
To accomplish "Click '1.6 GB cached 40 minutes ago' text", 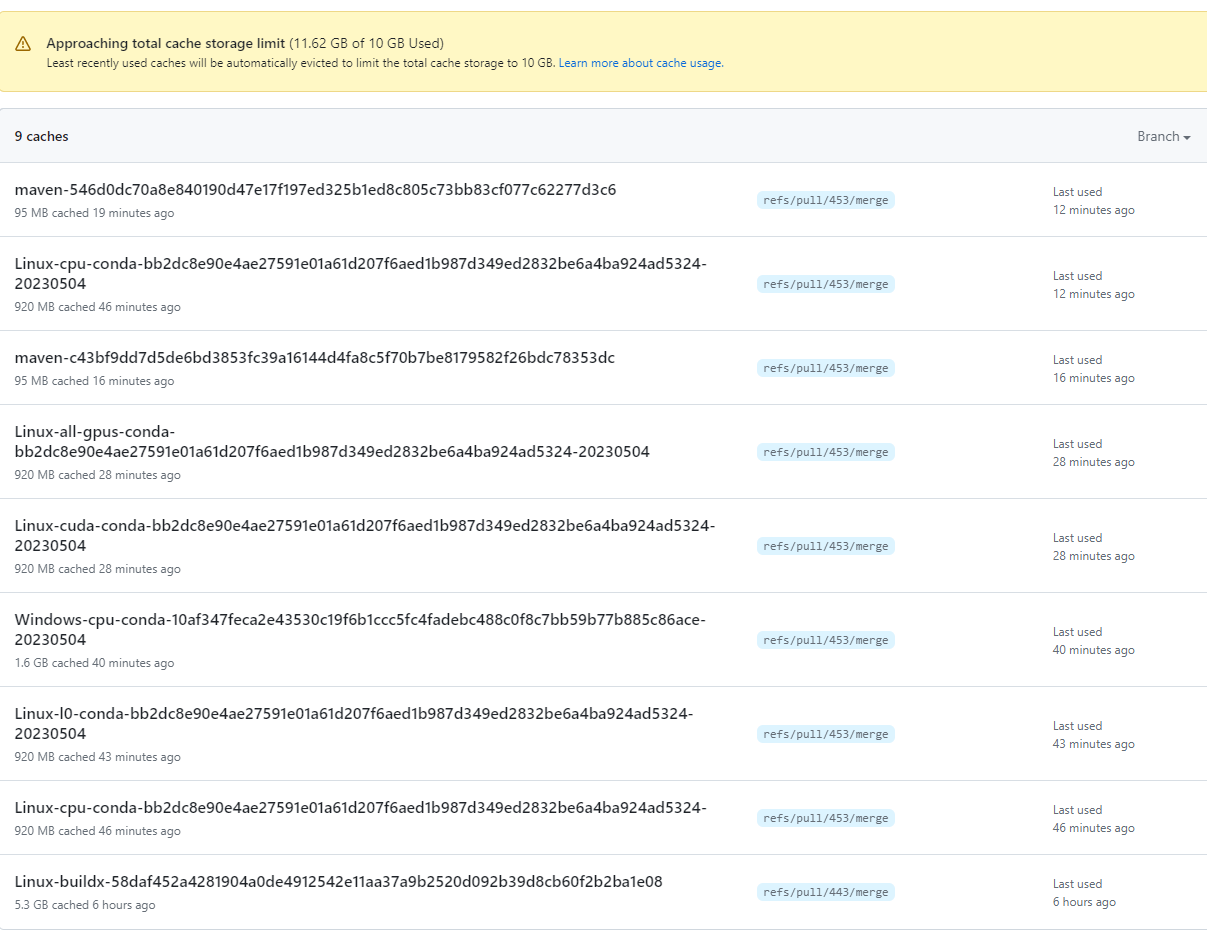I will point(94,663).
